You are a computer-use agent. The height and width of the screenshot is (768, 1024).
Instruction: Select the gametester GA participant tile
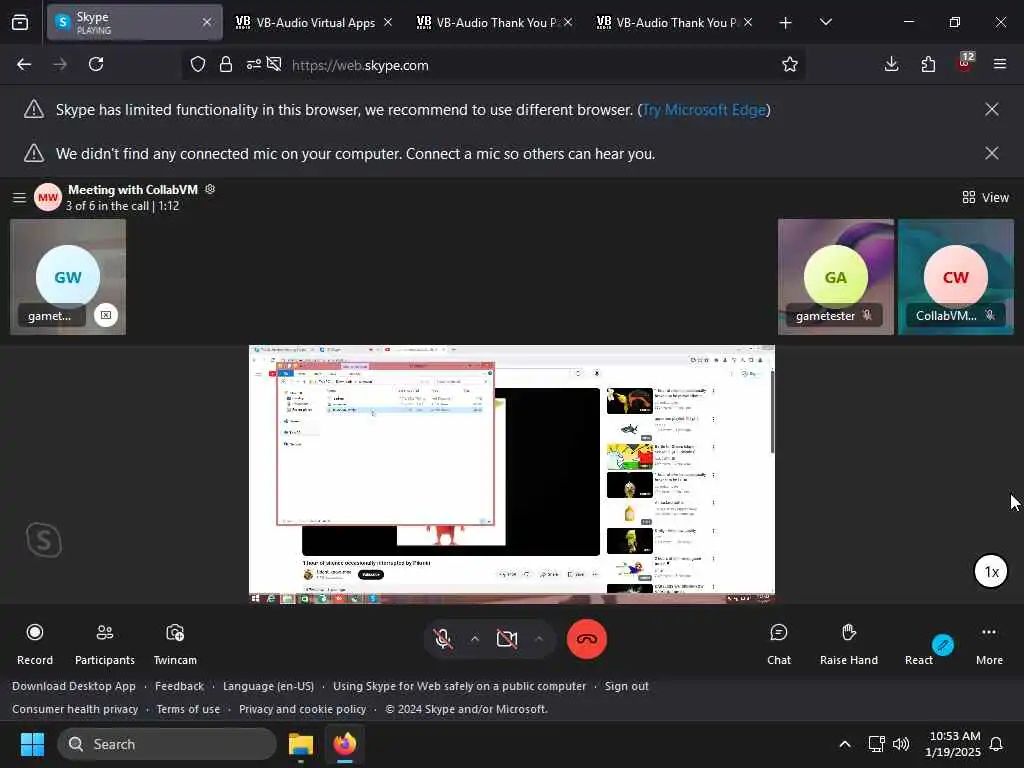pyautogui.click(x=835, y=277)
